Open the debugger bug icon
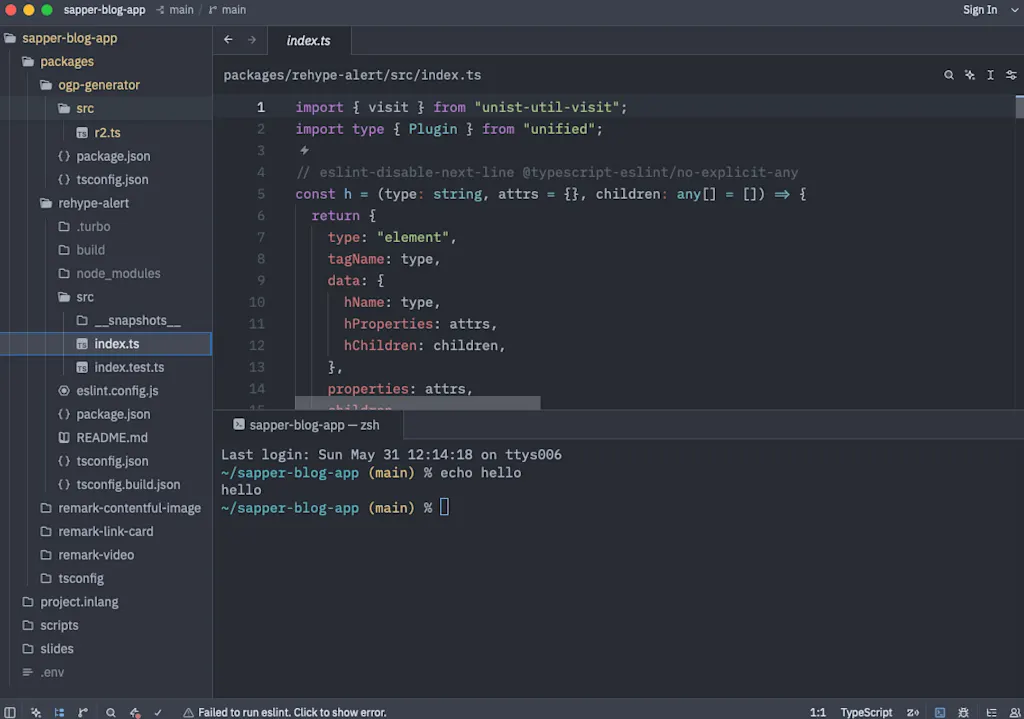This screenshot has width=1024, height=719. [x=963, y=712]
